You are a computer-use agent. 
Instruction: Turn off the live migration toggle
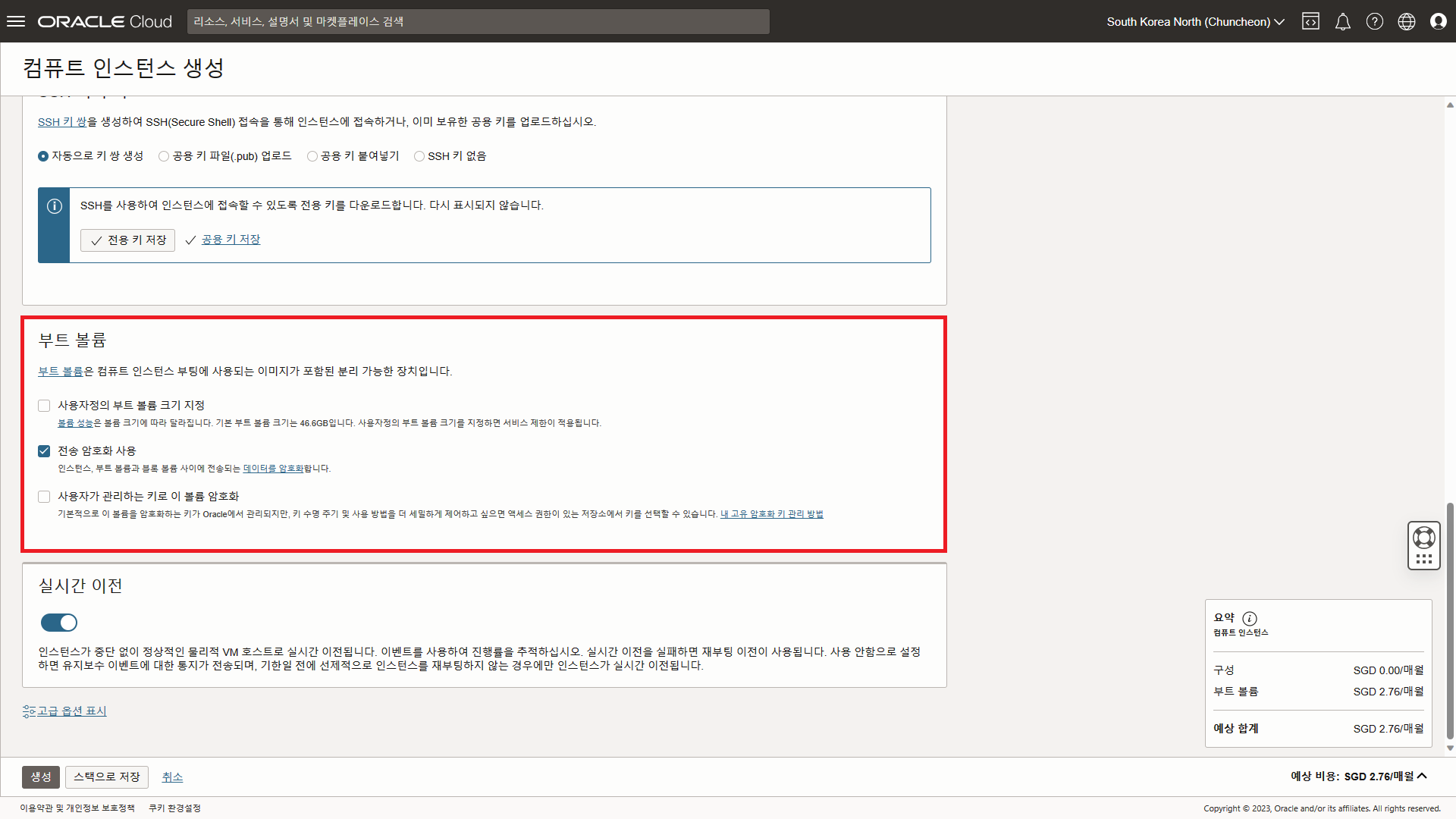pos(59,623)
